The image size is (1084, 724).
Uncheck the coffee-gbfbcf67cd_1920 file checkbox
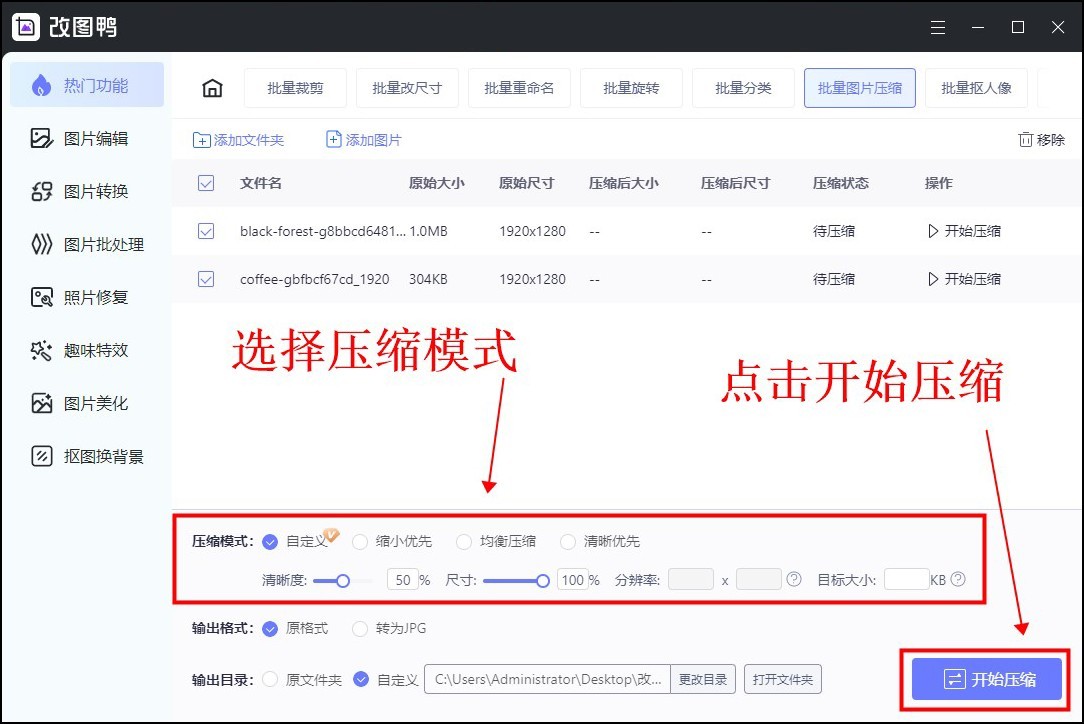click(206, 279)
